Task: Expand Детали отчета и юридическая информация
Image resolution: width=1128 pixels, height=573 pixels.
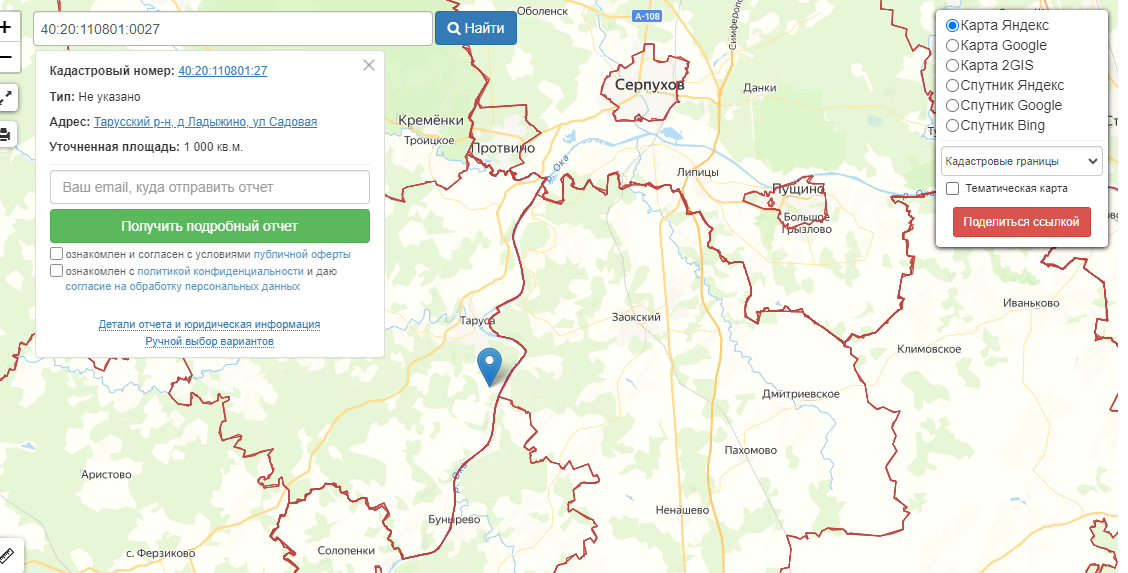Action: (209, 324)
